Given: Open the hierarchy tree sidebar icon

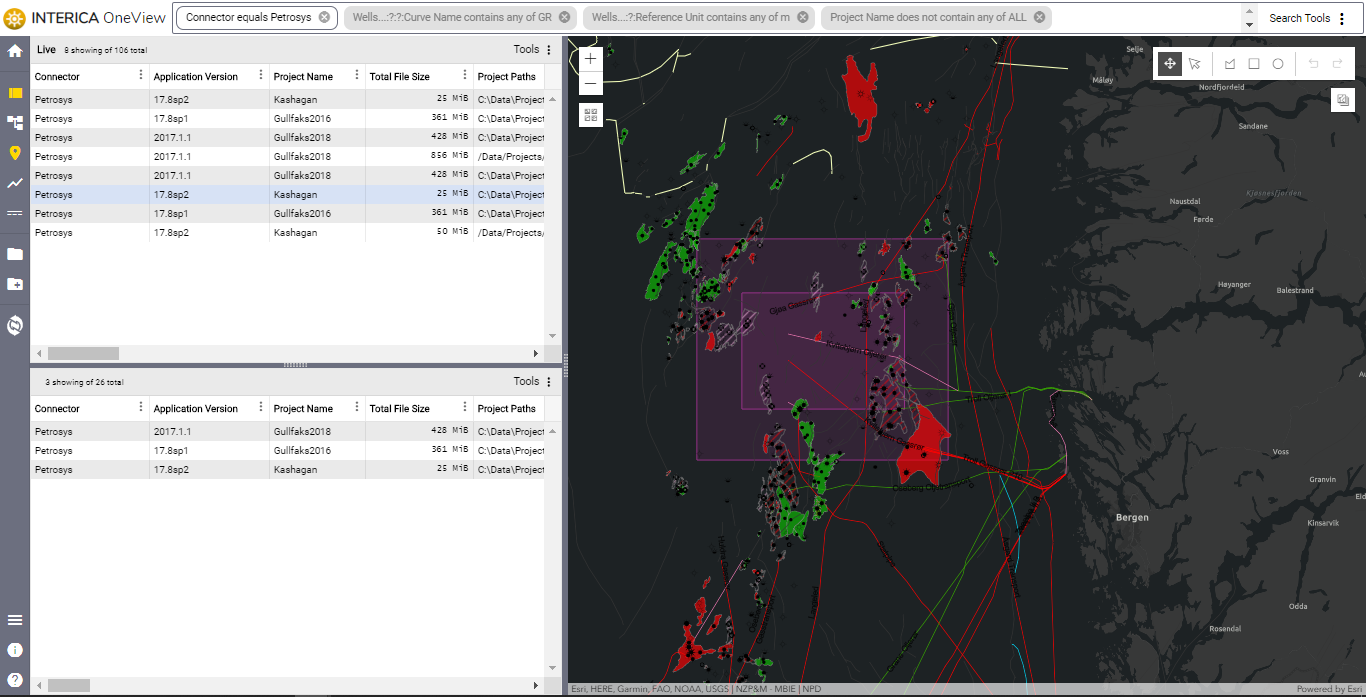Looking at the screenshot, I should click(15, 122).
